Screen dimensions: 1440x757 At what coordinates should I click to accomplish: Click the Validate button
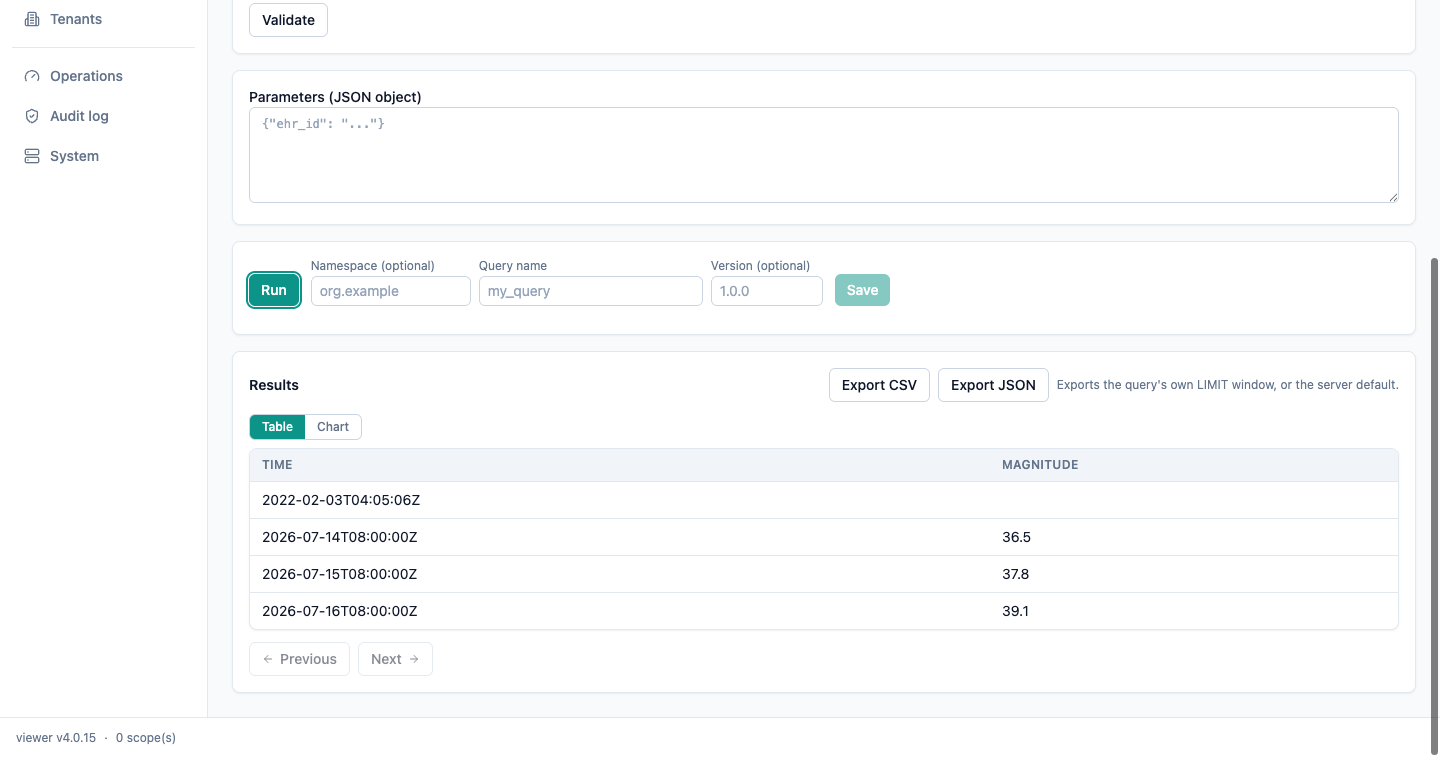coord(288,20)
